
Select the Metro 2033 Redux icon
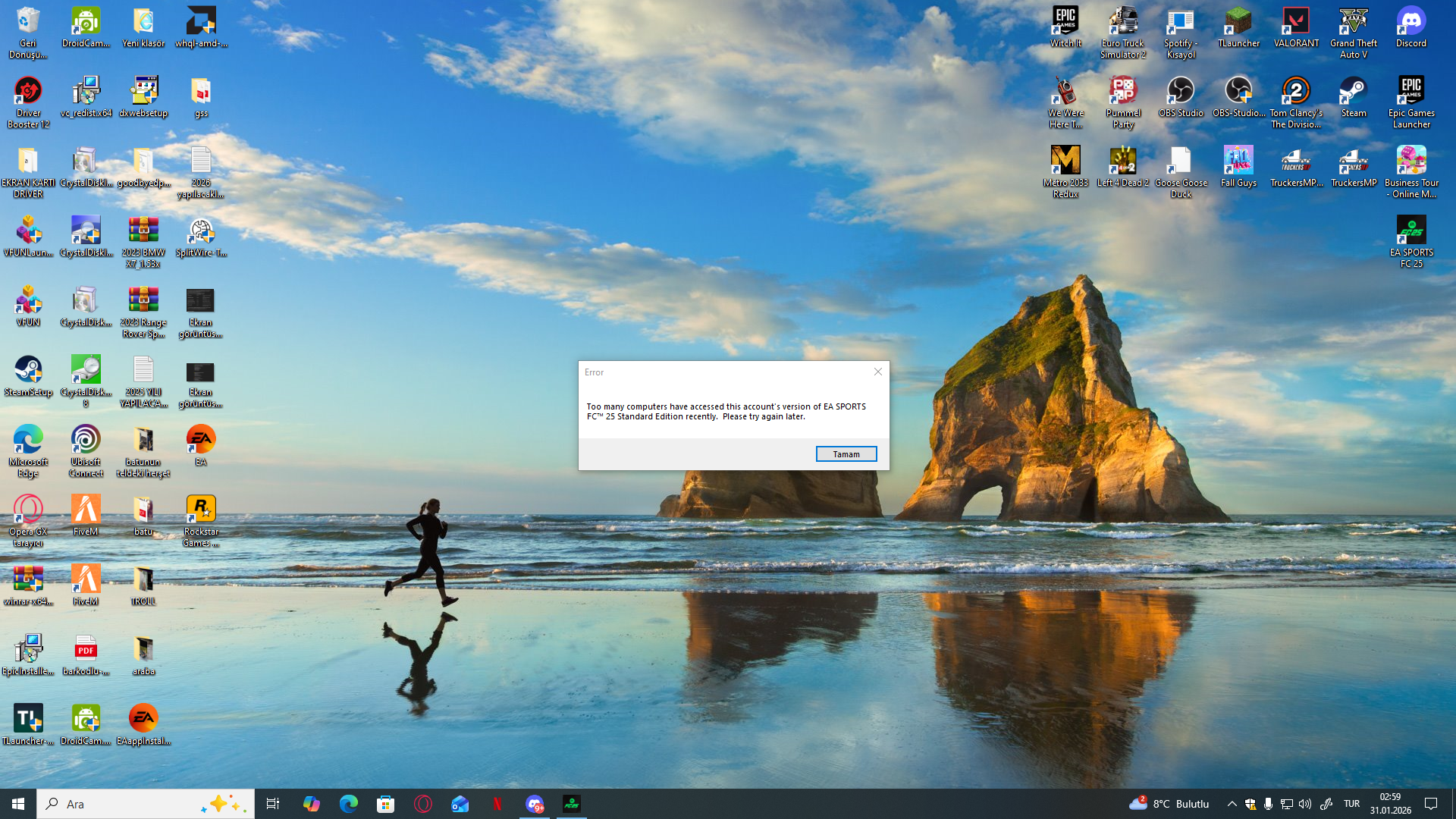pyautogui.click(x=1065, y=172)
